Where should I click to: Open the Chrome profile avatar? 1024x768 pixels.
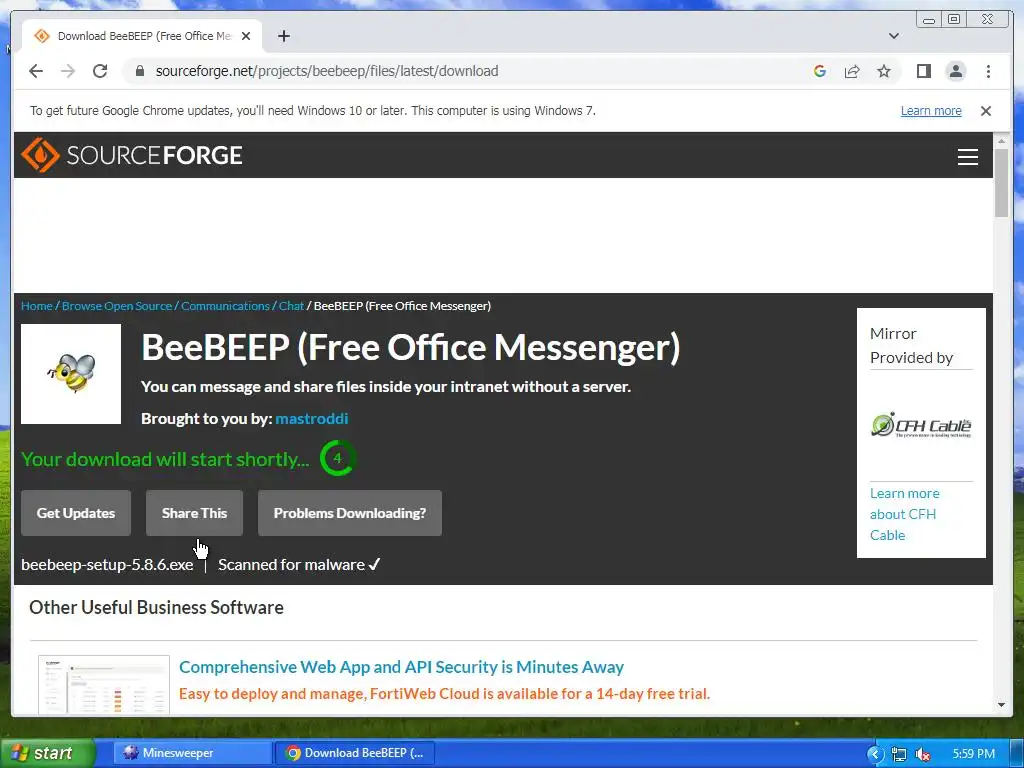click(956, 71)
